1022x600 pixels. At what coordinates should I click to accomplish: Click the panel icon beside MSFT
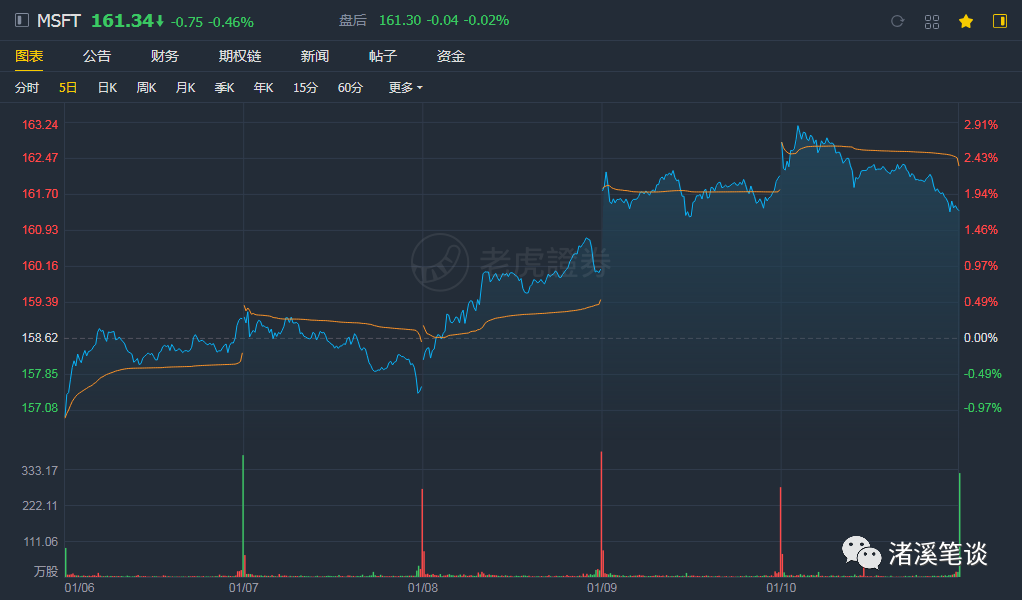click(x=22, y=20)
